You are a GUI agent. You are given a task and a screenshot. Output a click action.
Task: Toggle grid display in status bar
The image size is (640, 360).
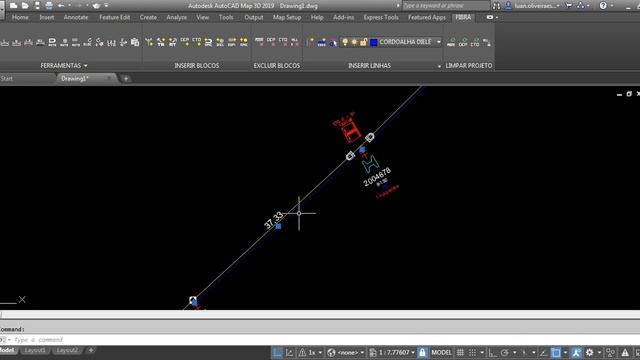click(x=460, y=352)
